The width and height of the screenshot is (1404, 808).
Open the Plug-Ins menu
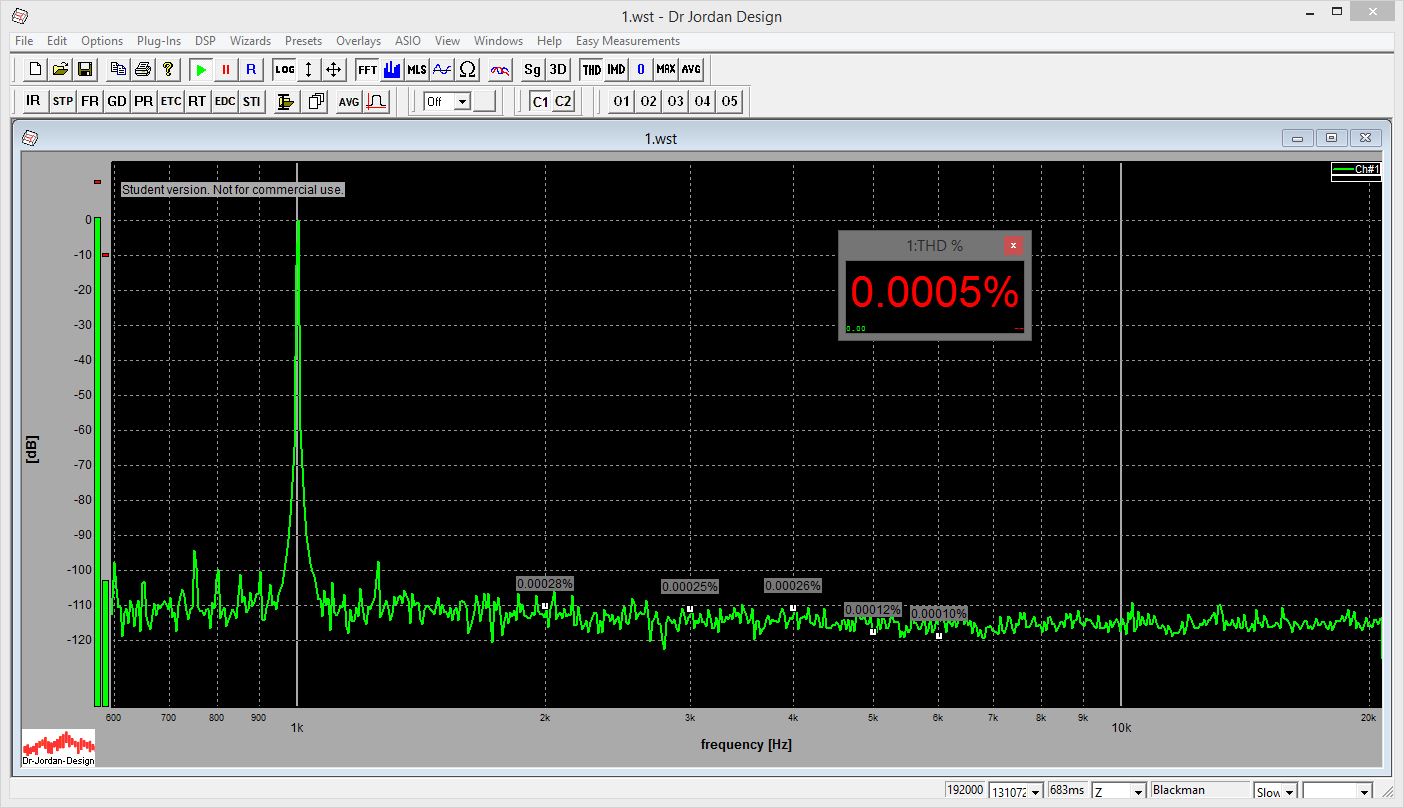coord(159,41)
